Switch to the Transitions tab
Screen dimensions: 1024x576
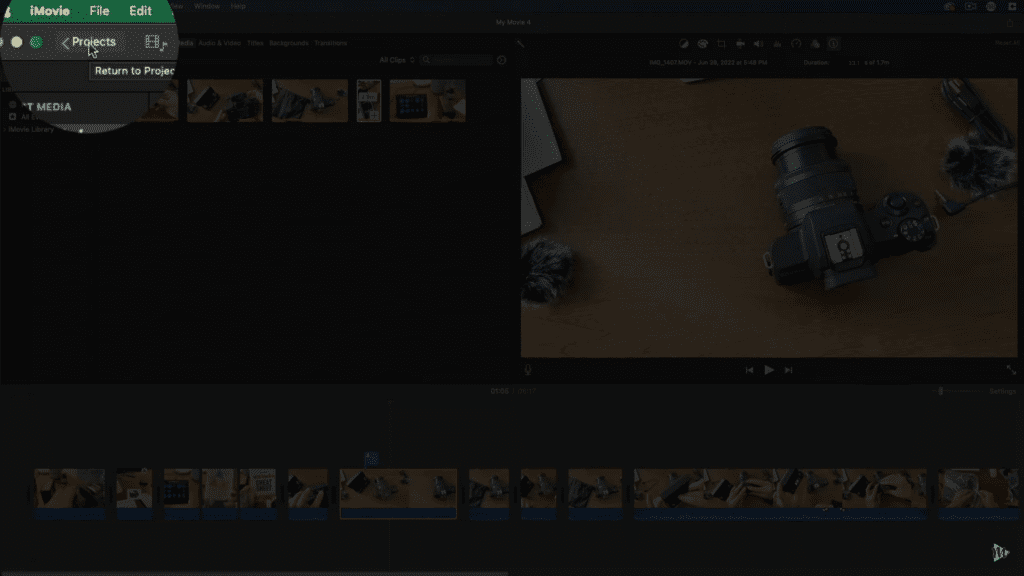[330, 43]
